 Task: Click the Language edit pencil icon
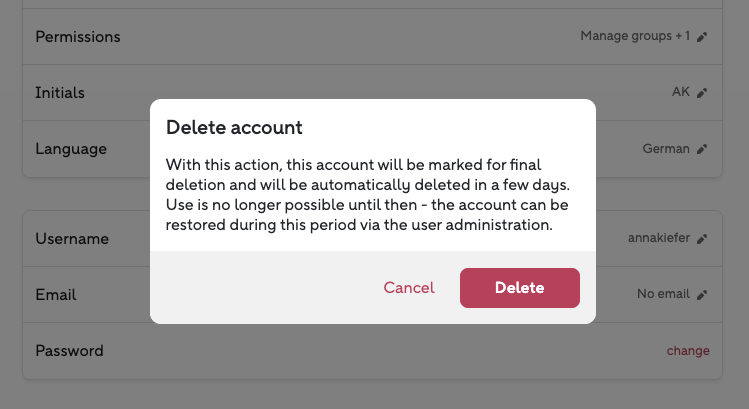coord(702,150)
